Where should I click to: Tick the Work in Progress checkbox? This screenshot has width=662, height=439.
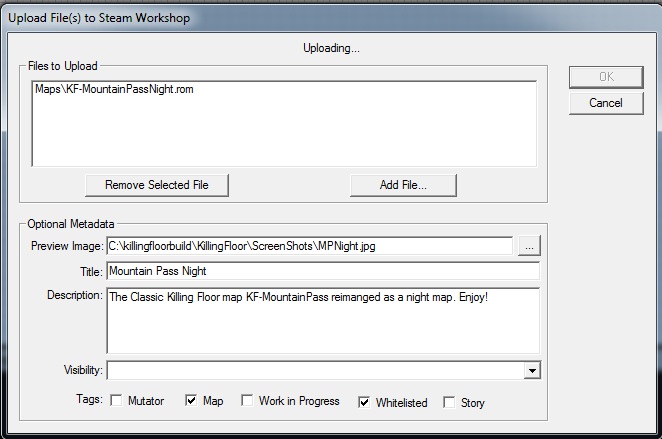click(x=247, y=400)
